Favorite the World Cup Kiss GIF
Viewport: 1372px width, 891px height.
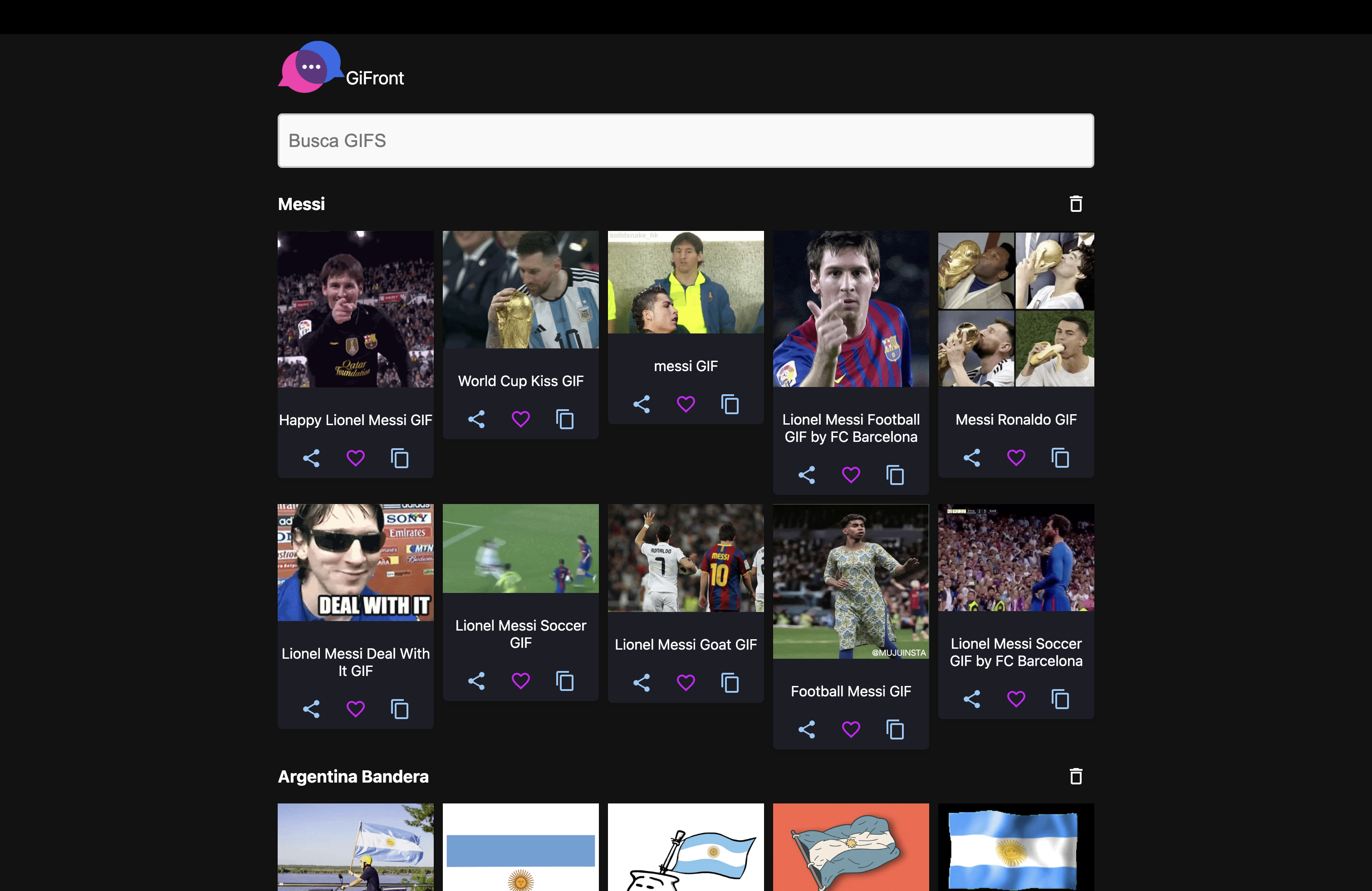520,419
